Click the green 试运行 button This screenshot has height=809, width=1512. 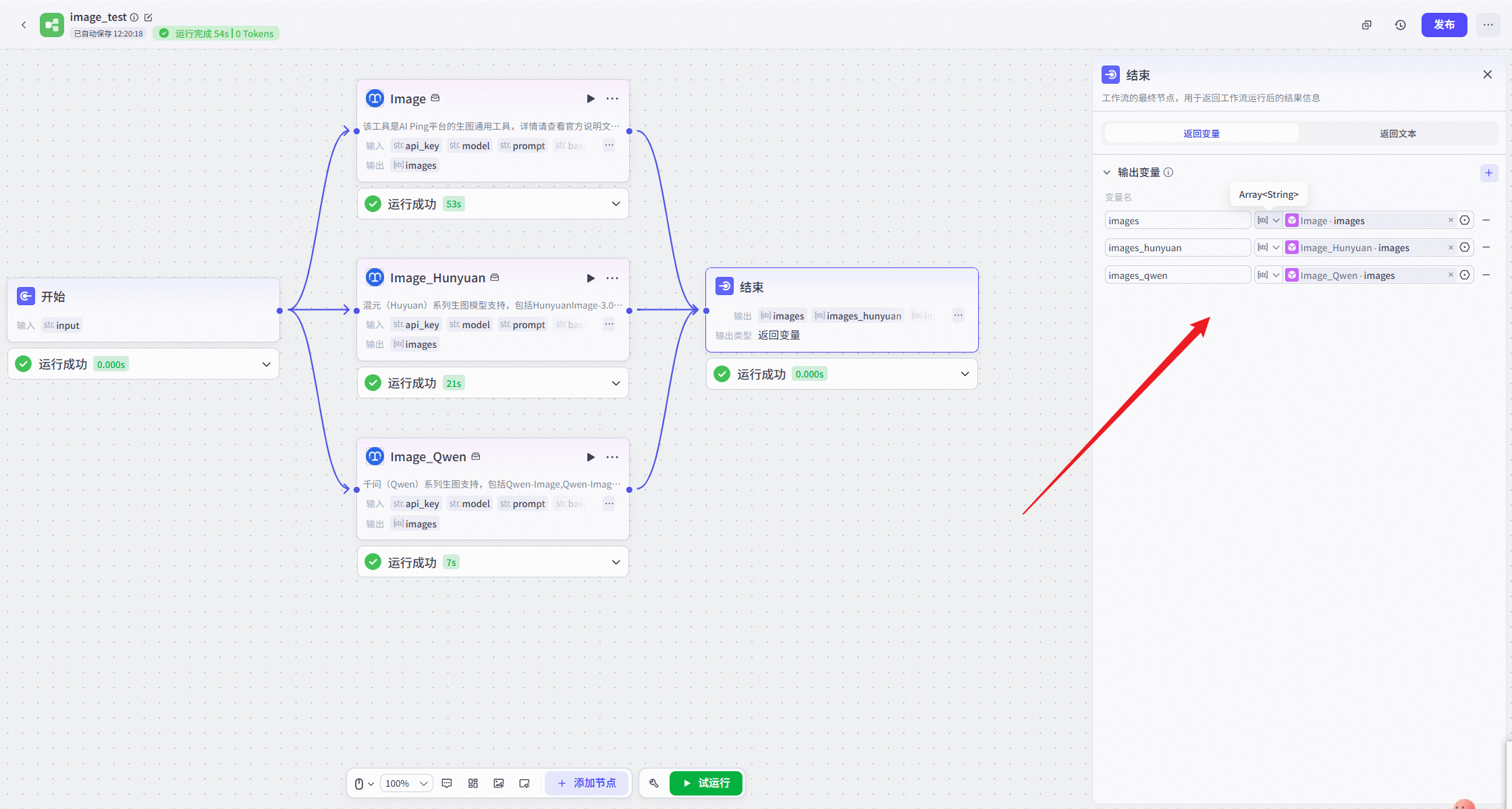click(x=706, y=783)
